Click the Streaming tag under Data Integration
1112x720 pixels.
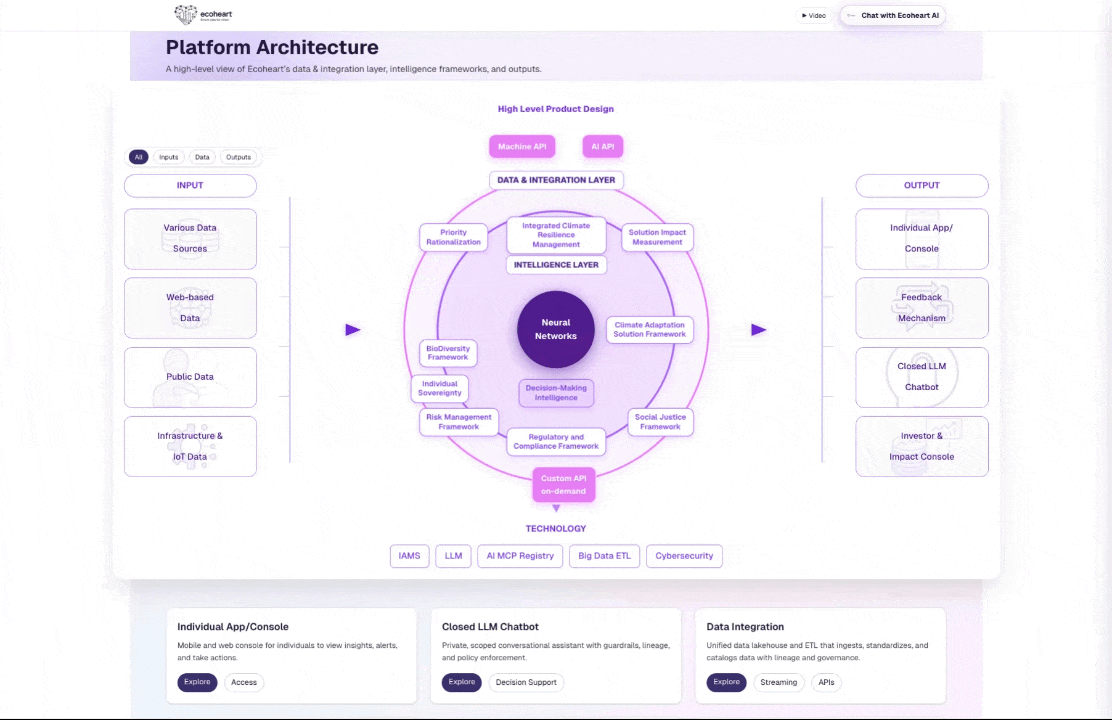coord(778,682)
